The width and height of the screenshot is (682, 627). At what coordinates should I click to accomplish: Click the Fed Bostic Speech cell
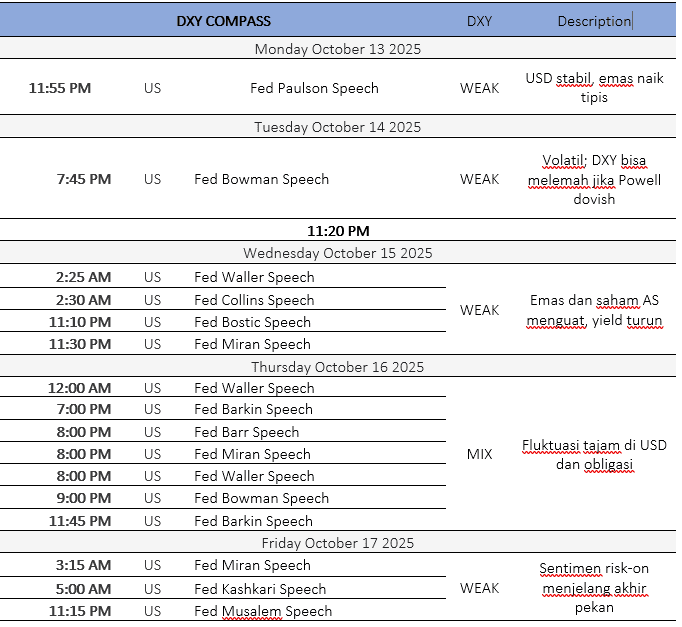(x=252, y=322)
